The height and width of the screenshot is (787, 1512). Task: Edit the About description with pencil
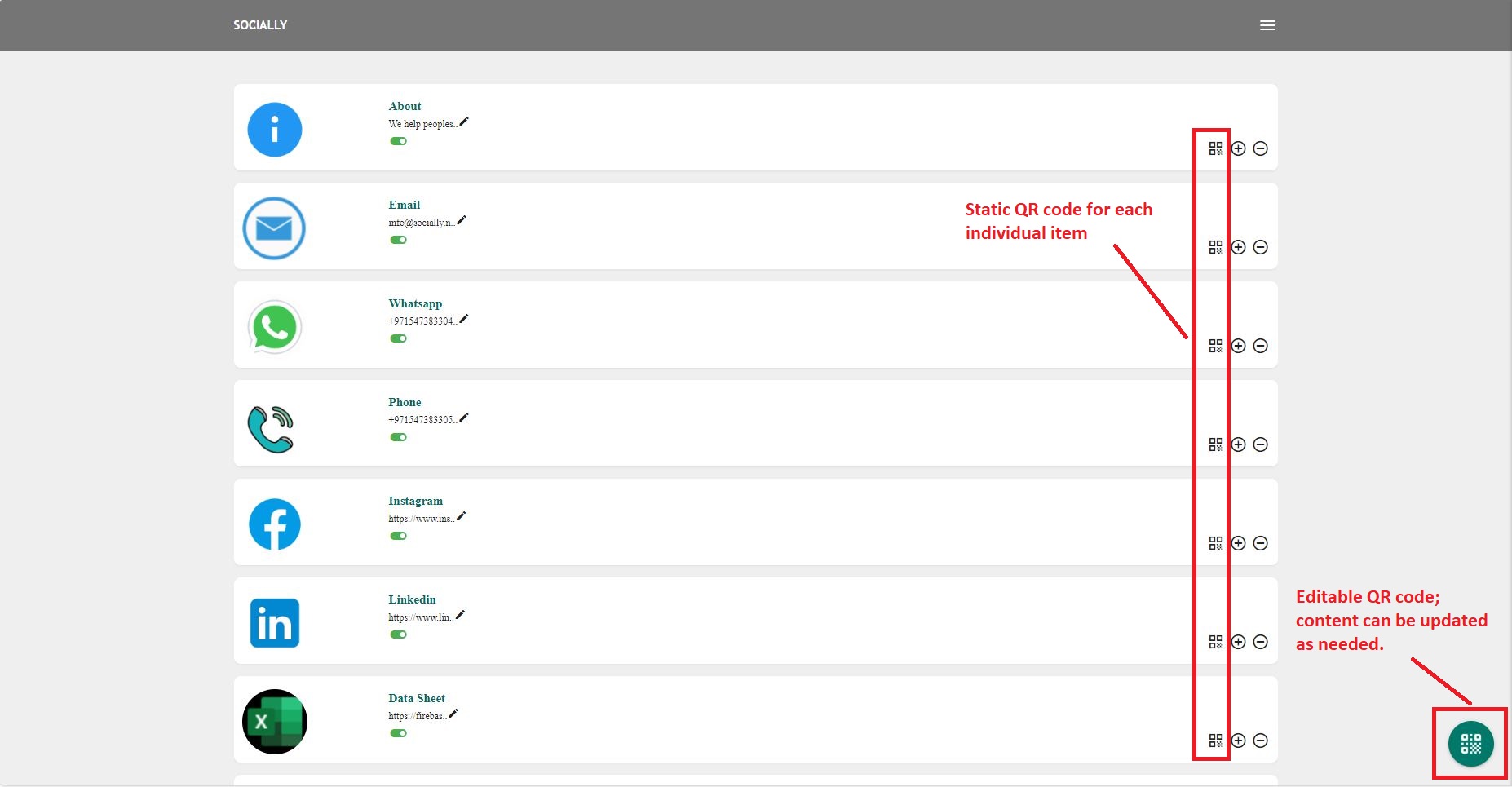[x=464, y=122]
